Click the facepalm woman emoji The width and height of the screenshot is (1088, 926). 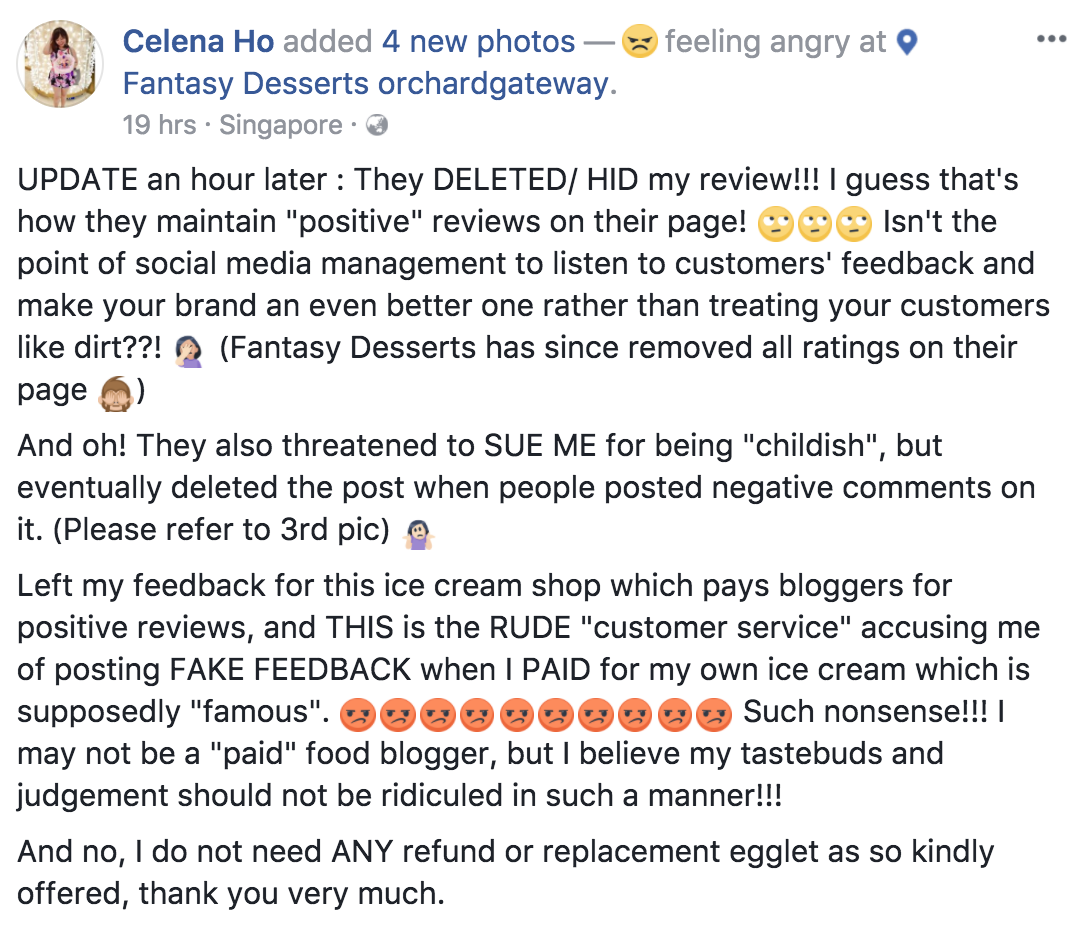pos(189,351)
